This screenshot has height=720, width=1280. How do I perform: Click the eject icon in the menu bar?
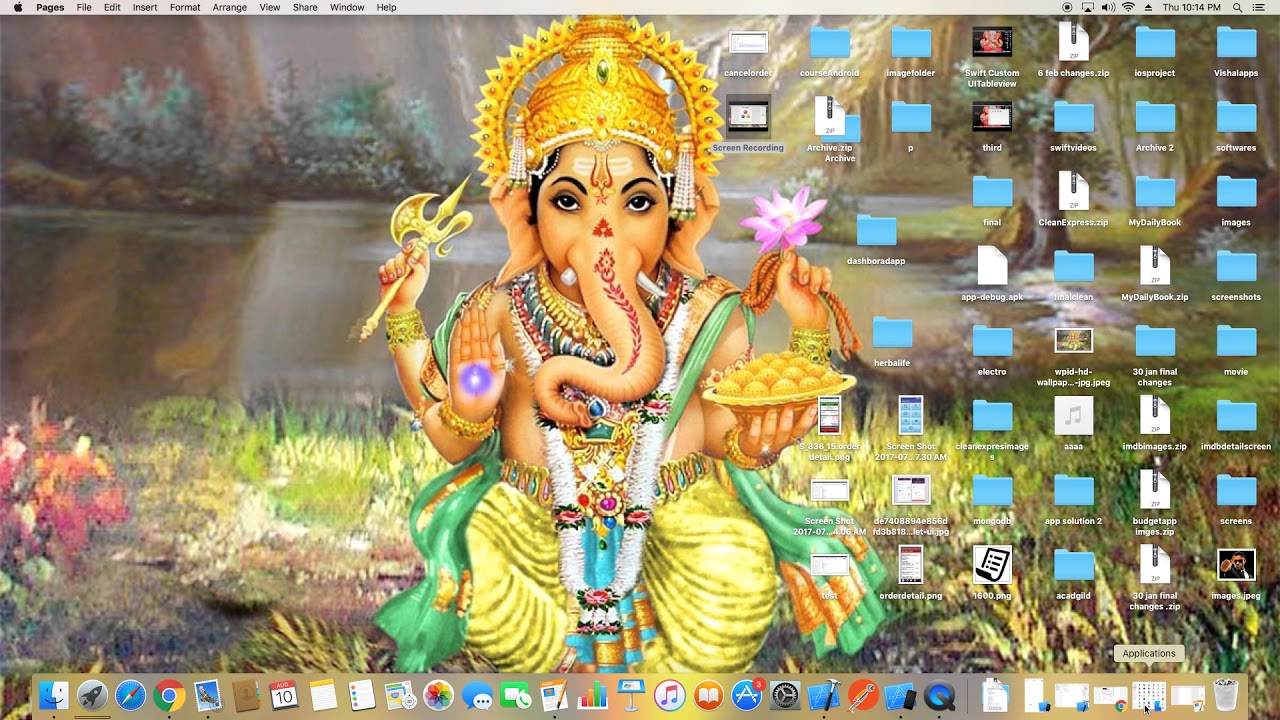click(x=1148, y=7)
